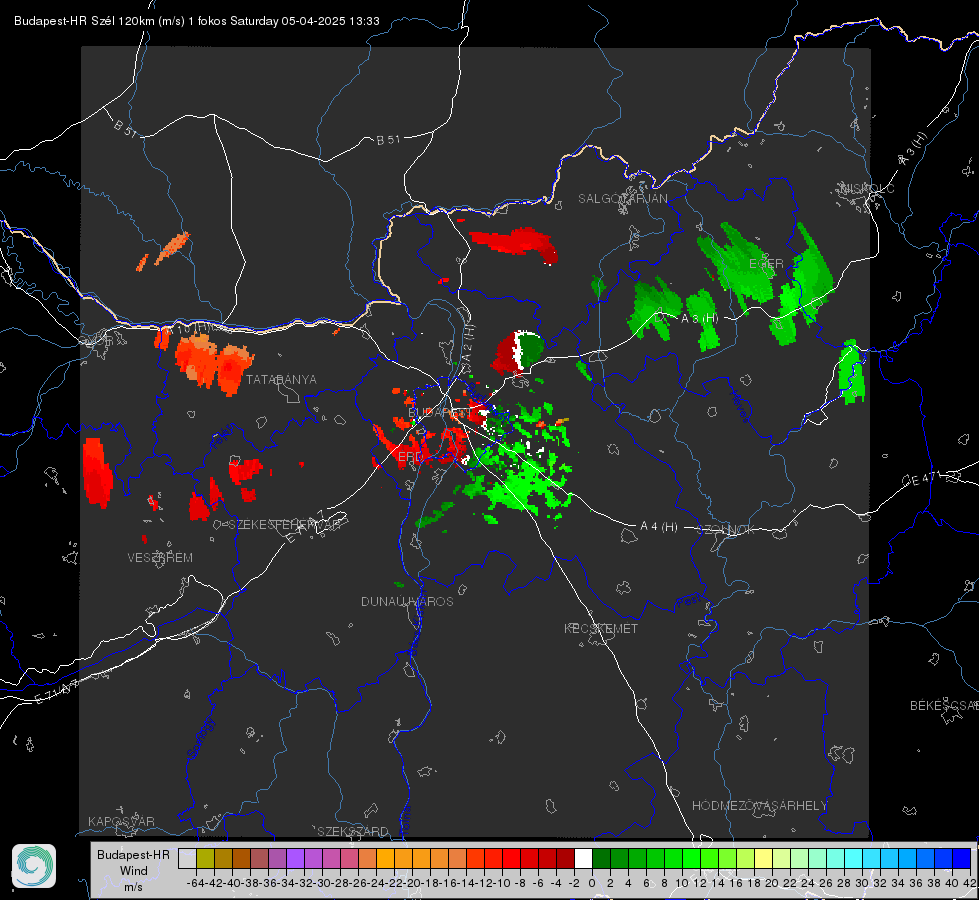Click the long red echo south of Salgótarján
979x900 pixels.
pyautogui.click(x=514, y=245)
